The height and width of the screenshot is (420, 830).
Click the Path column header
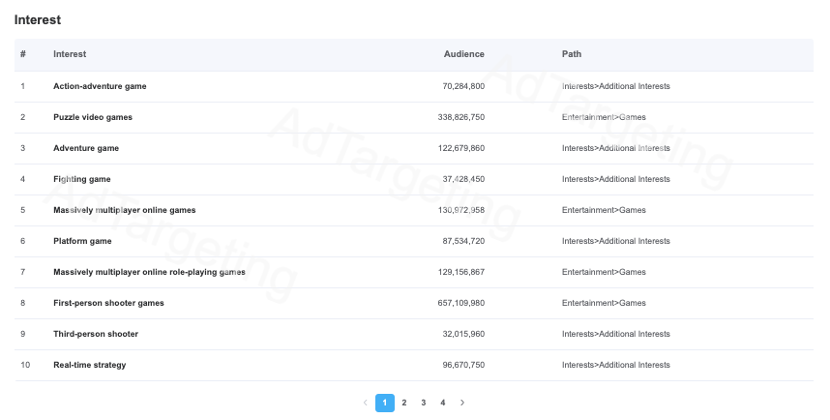coord(572,54)
